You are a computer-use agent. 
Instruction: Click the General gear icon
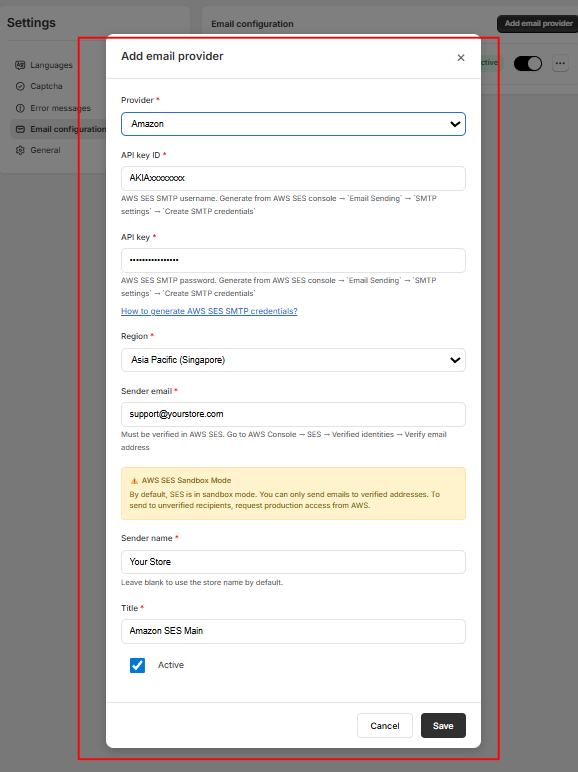pos(20,150)
